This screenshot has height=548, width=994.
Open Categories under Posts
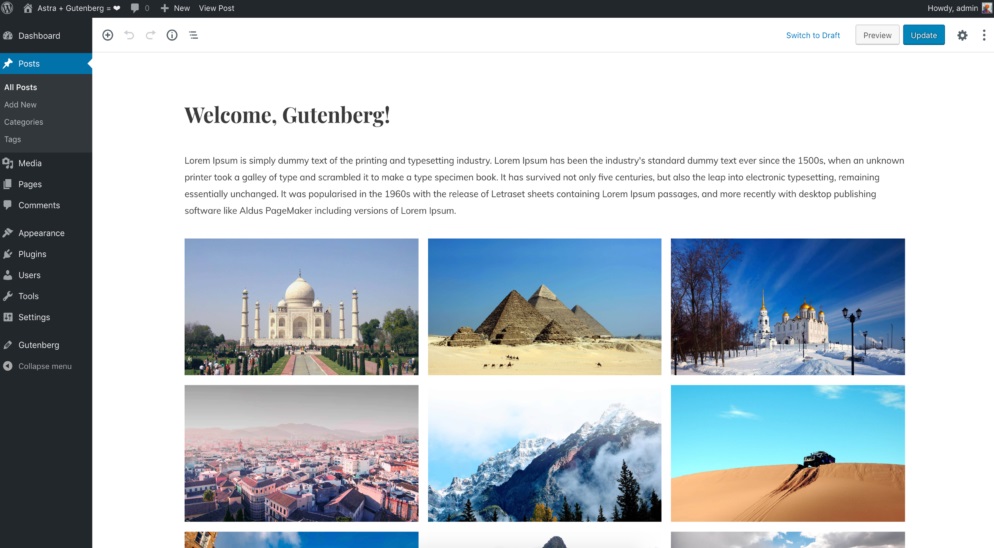[x=23, y=122]
